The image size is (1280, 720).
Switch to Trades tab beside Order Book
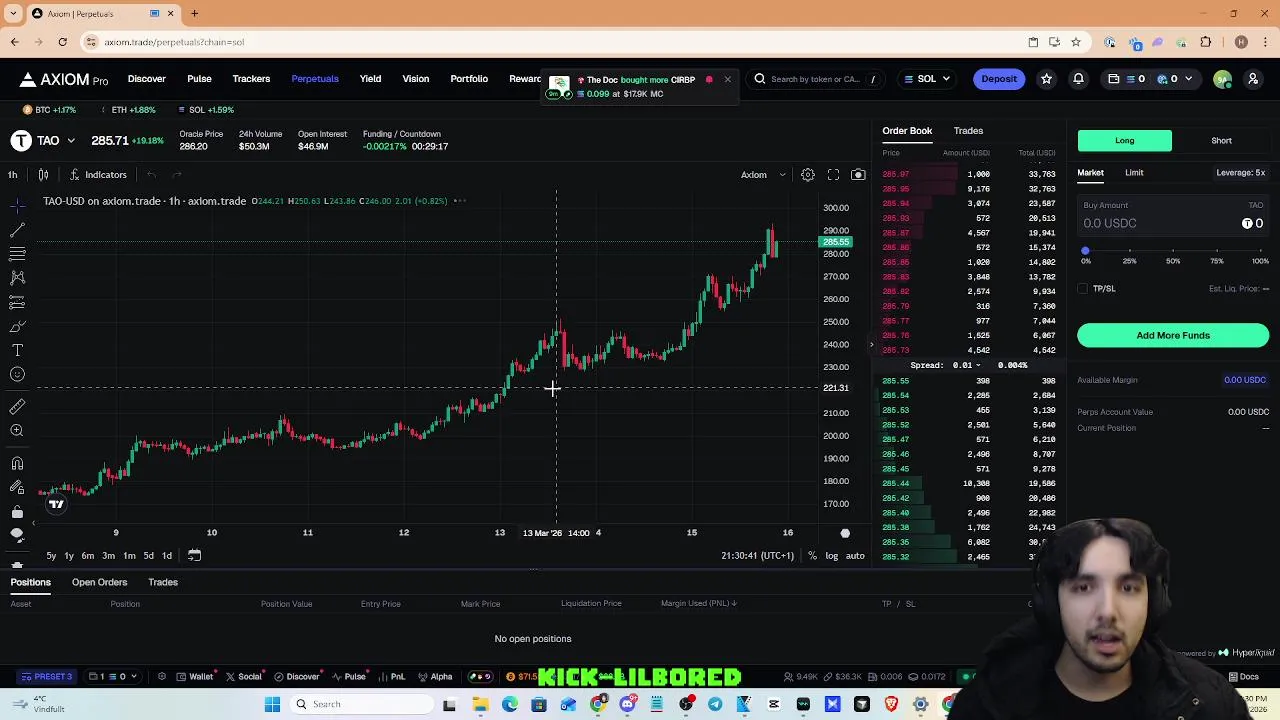click(968, 131)
